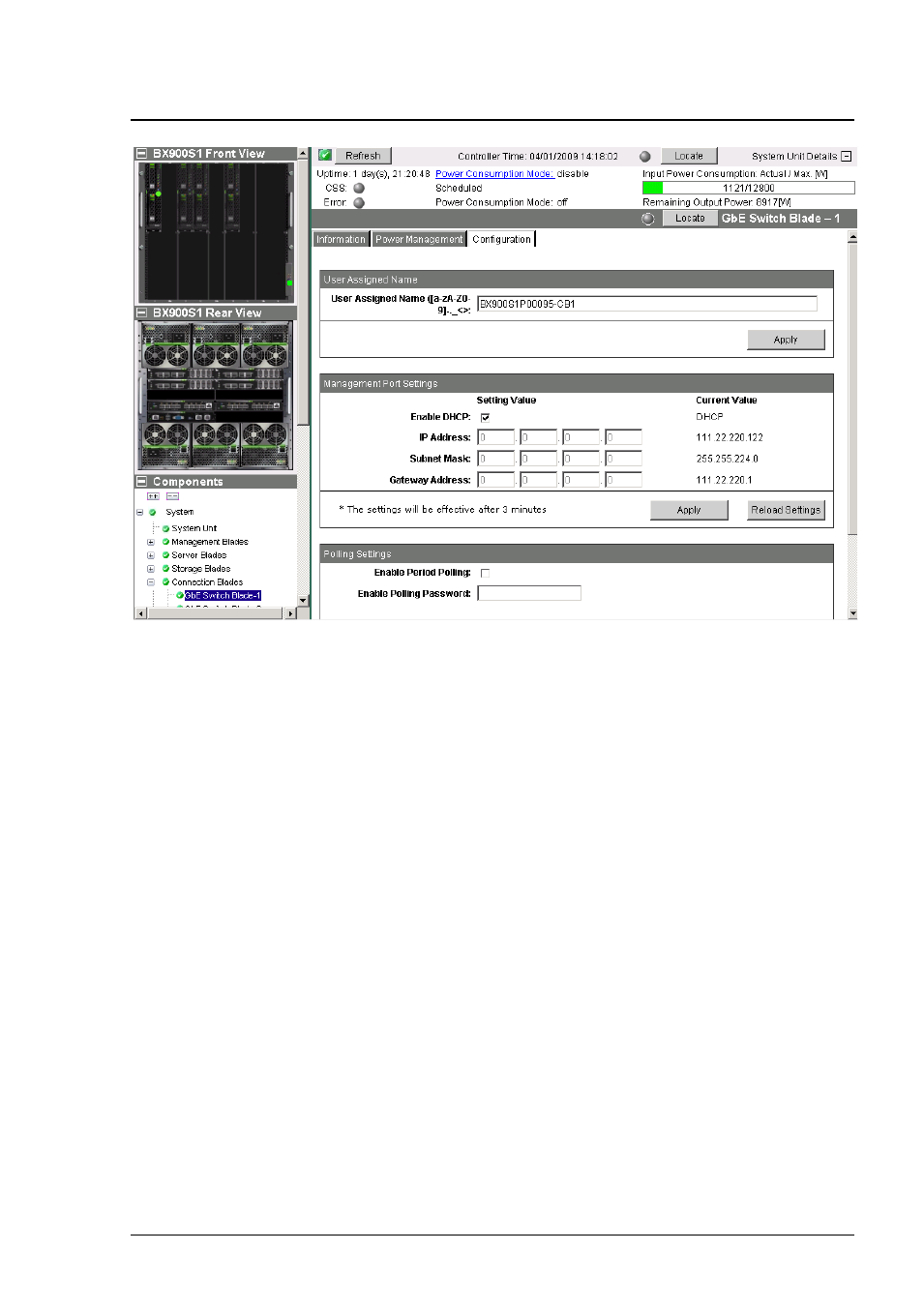
Task: Expand the Management Blades tree node
Action: (x=150, y=542)
